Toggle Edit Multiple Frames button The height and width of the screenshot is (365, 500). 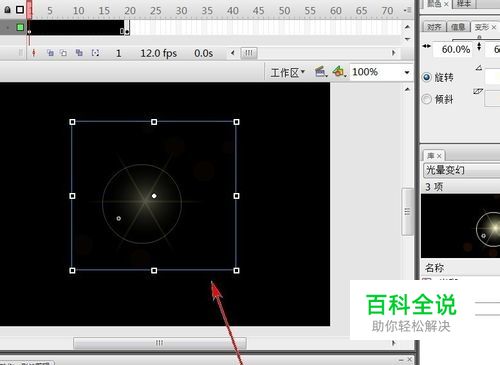pyautogui.click(x=79, y=53)
